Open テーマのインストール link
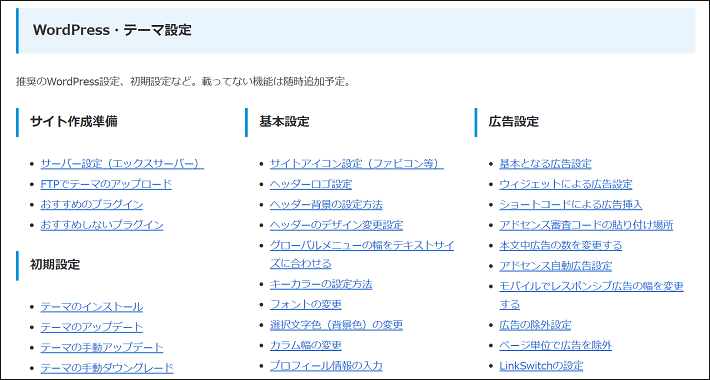Screen dimensions: 710x380 tap(91, 307)
